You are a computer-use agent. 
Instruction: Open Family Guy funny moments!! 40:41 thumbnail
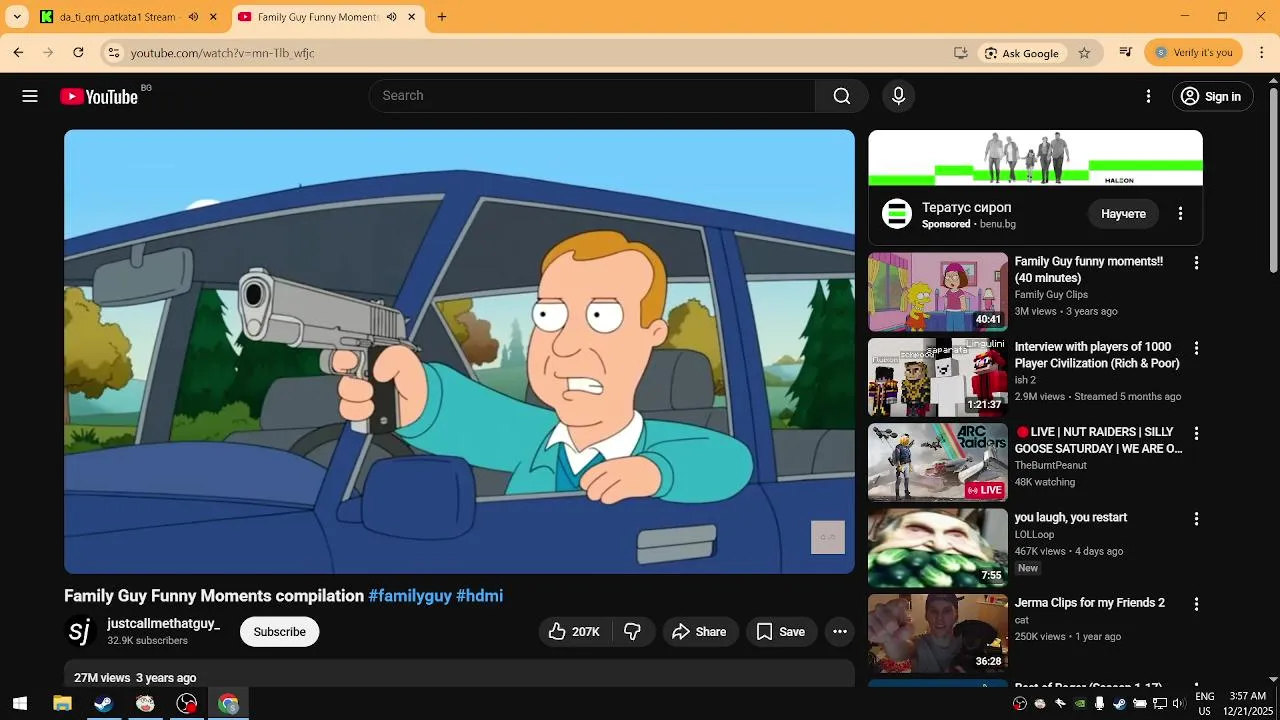tap(938, 292)
